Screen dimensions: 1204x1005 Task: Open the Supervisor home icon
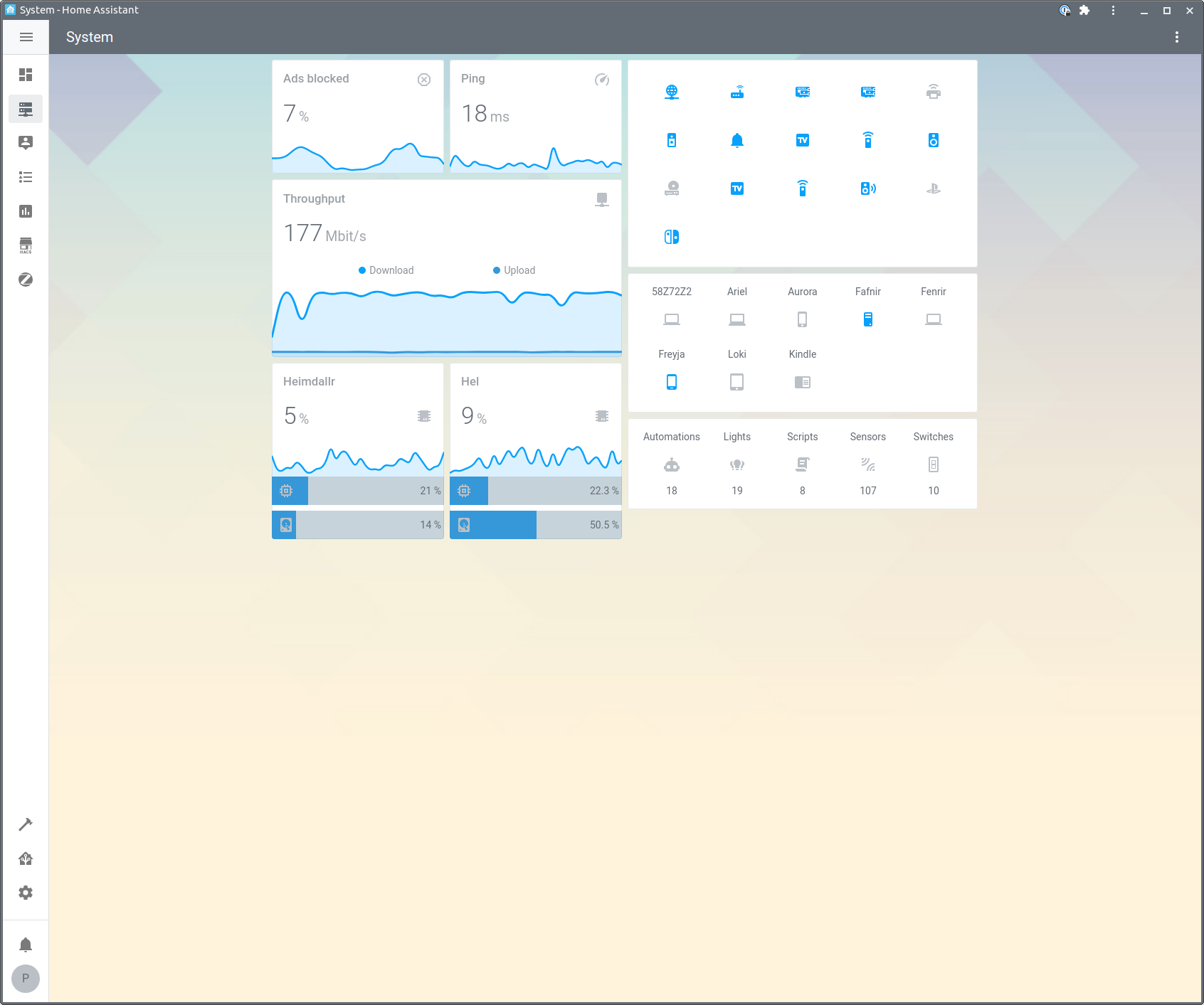(26, 858)
